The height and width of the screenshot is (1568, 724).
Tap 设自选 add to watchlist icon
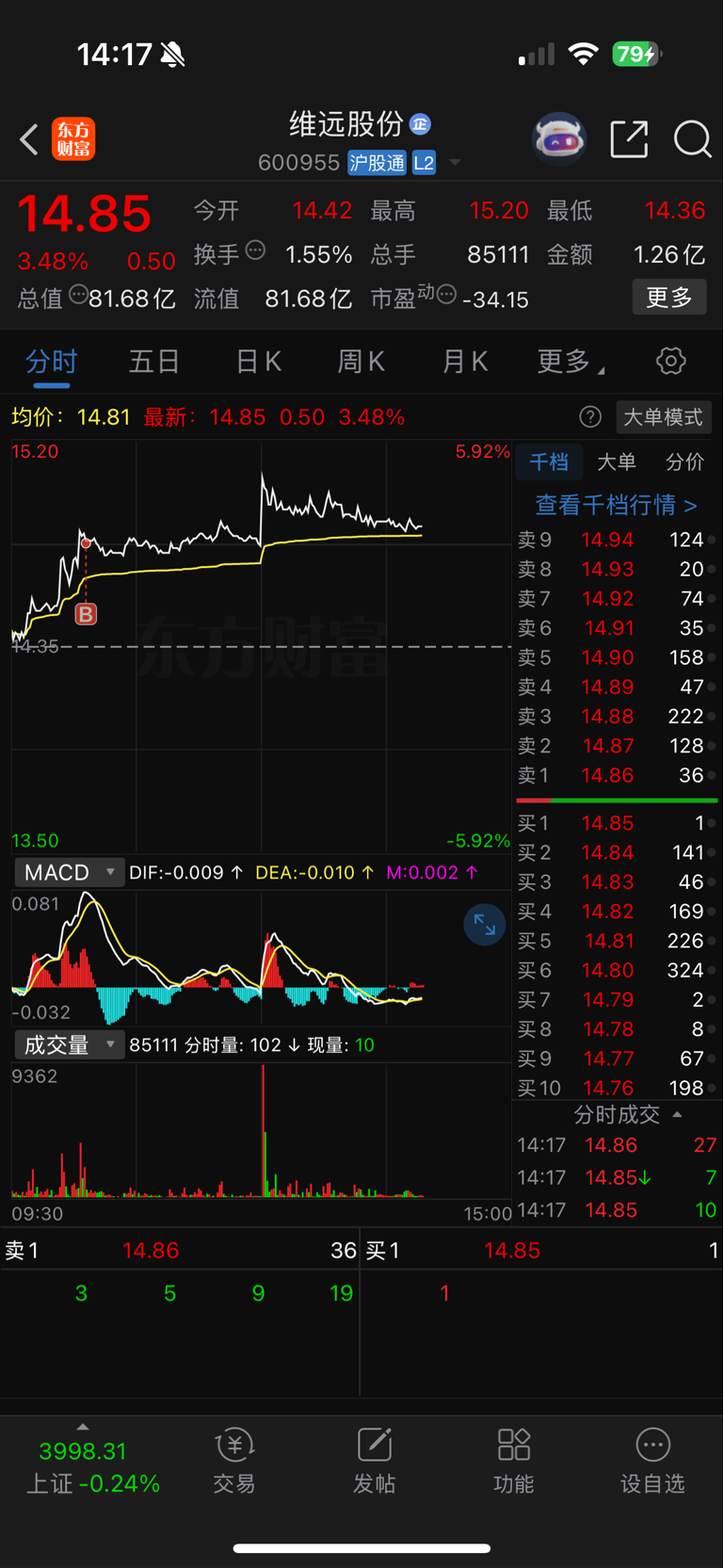pos(652,1461)
